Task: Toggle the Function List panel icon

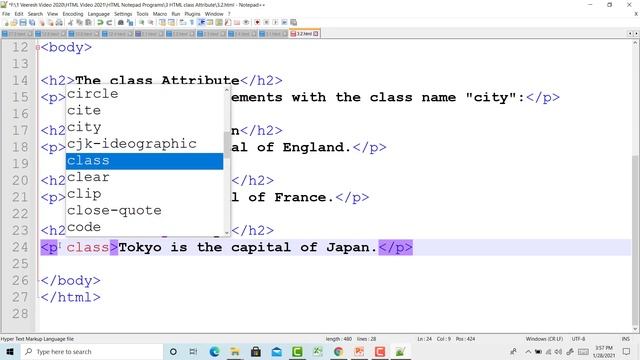Action: (x=228, y=22)
